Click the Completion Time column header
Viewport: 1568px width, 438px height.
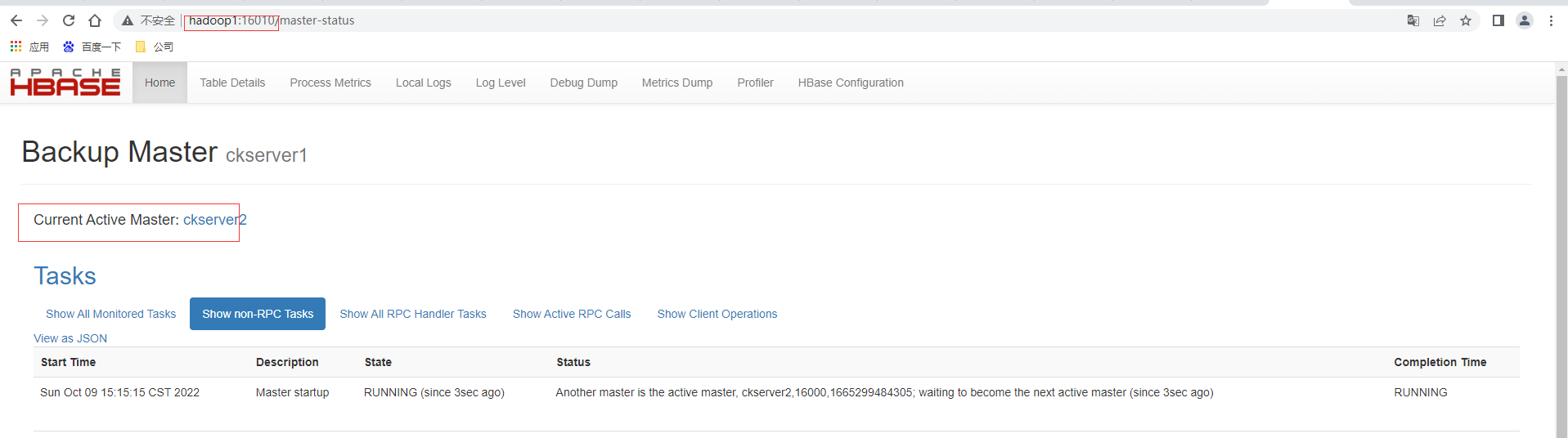point(1440,362)
